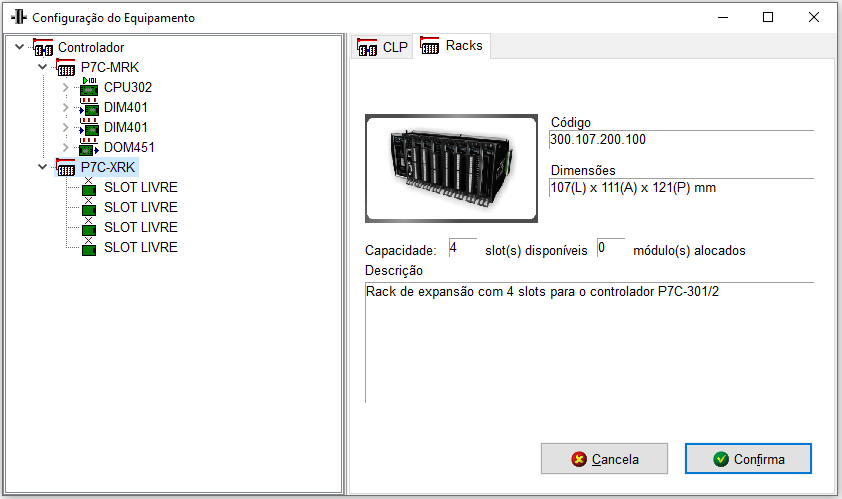Viewport: 842px width, 499px height.
Task: Click the Dimensões field value
Action: click(681, 188)
